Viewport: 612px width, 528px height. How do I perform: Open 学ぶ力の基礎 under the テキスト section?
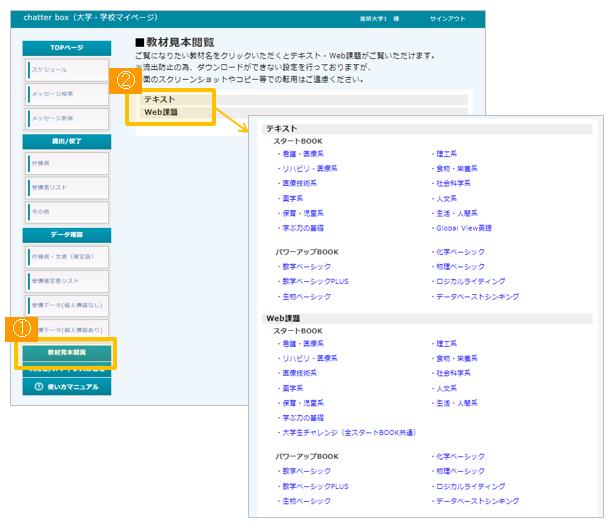tap(302, 228)
